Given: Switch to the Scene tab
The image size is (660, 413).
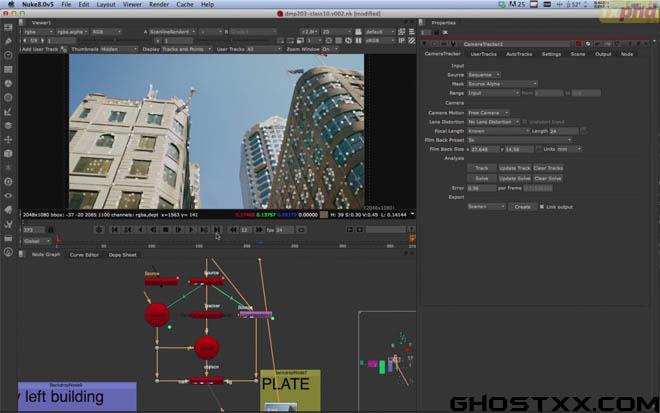Looking at the screenshot, I should click(578, 54).
